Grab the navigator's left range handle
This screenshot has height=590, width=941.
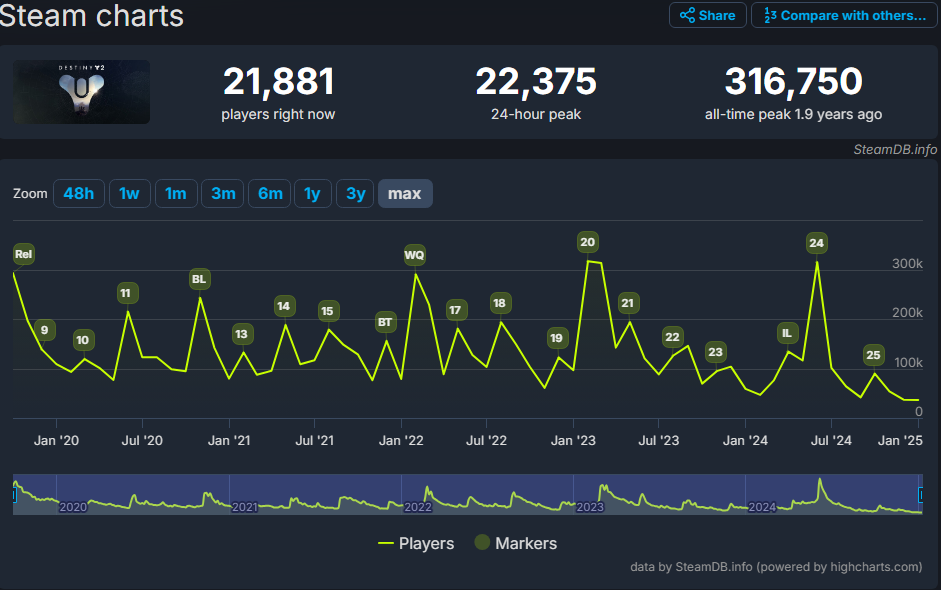14,495
